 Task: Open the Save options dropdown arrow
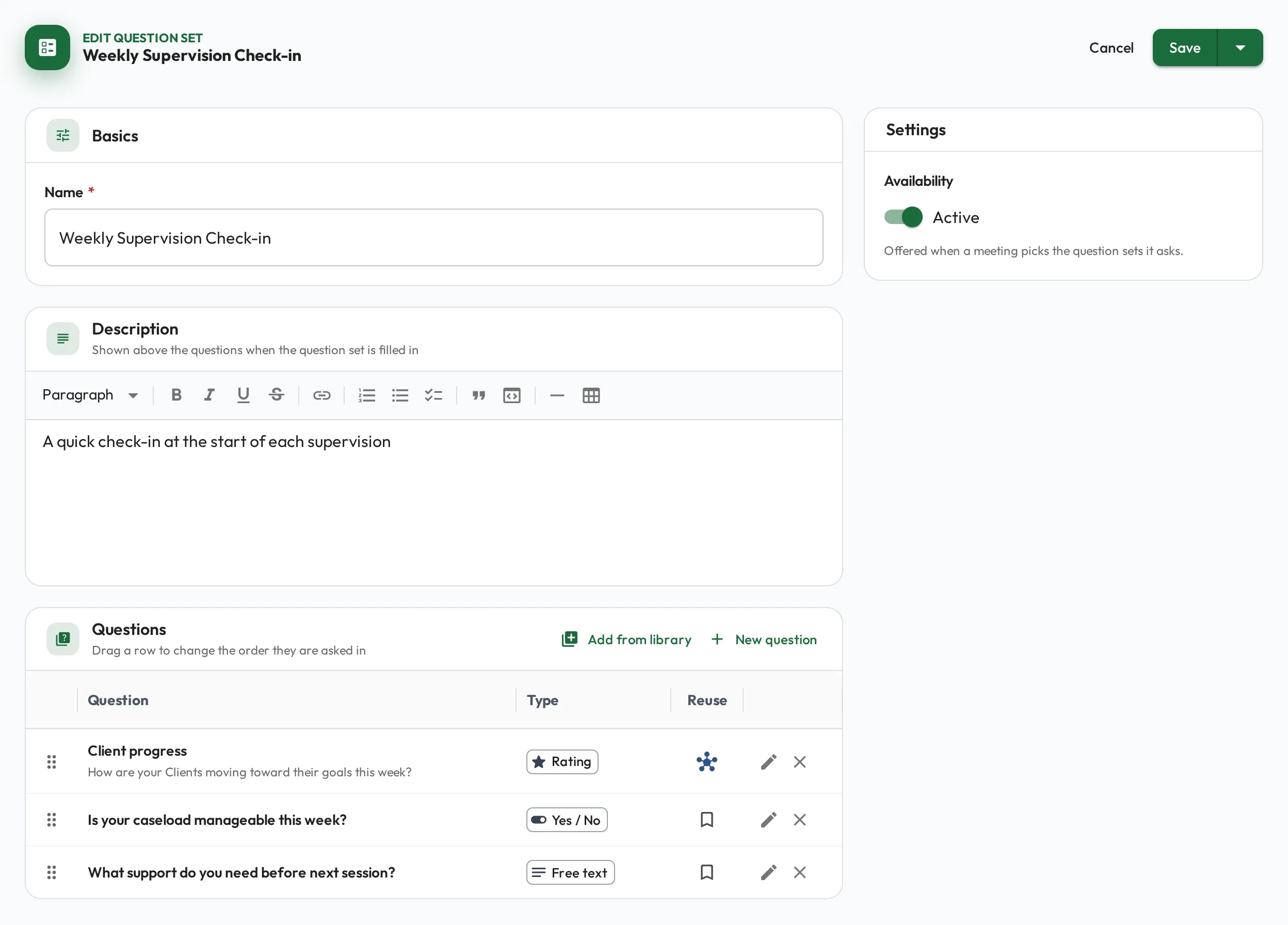coord(1241,47)
